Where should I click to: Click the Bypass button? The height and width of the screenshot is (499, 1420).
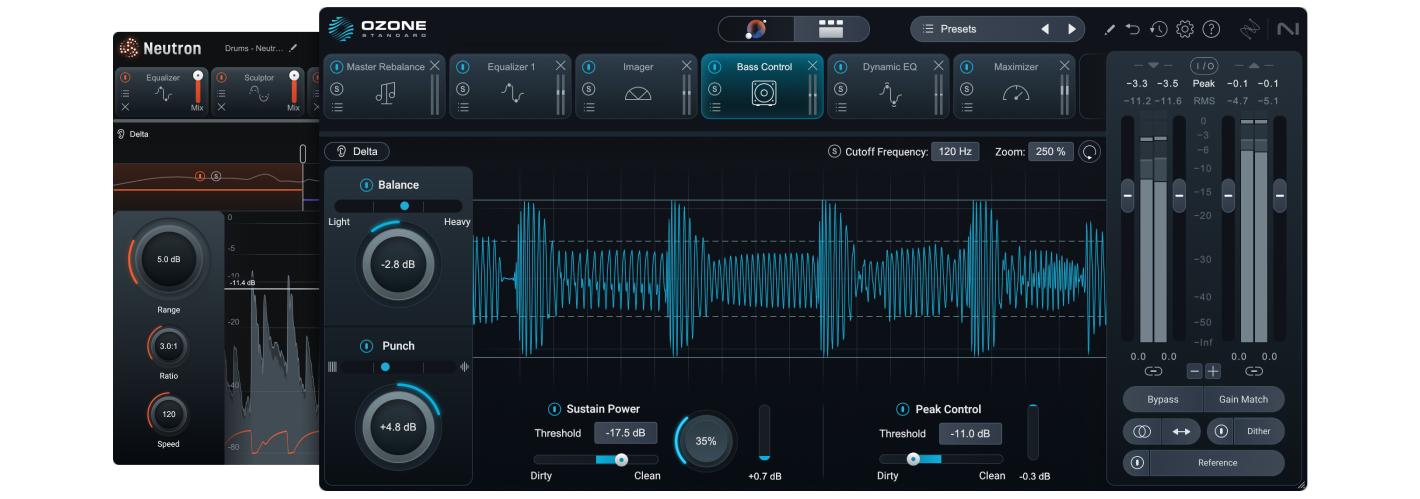click(1163, 399)
